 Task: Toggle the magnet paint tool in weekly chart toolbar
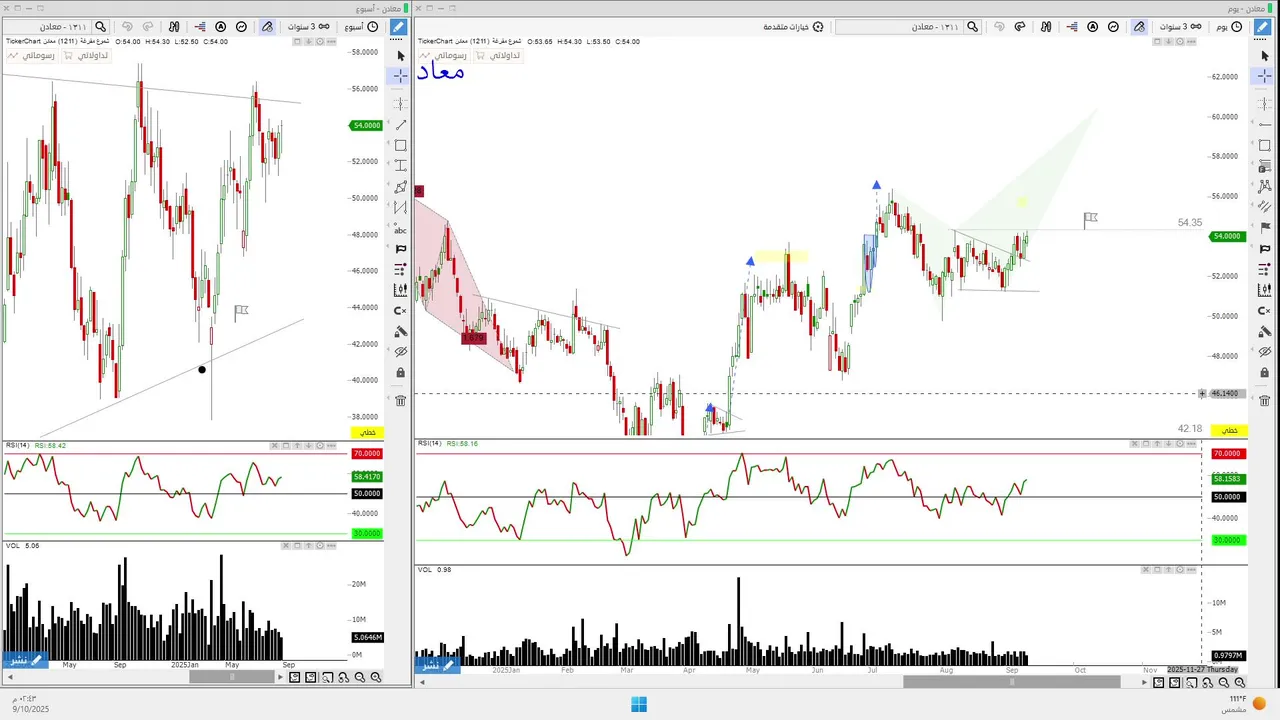tap(267, 27)
